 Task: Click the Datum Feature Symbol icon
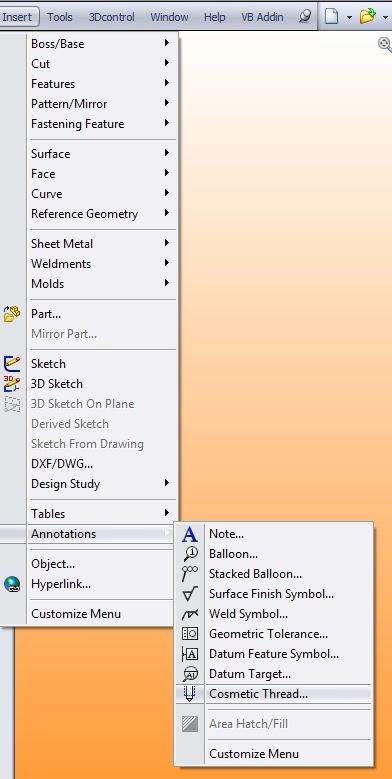[190, 654]
